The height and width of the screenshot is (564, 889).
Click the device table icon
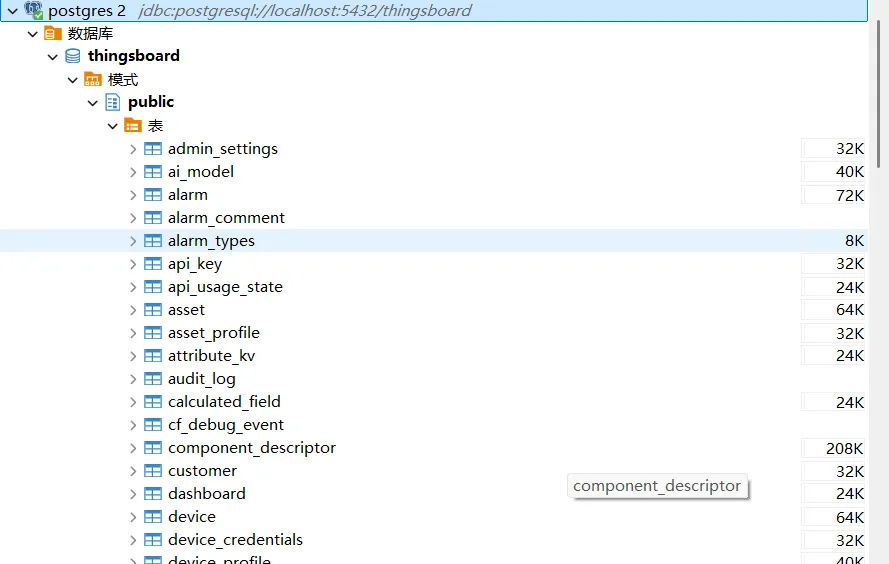153,517
